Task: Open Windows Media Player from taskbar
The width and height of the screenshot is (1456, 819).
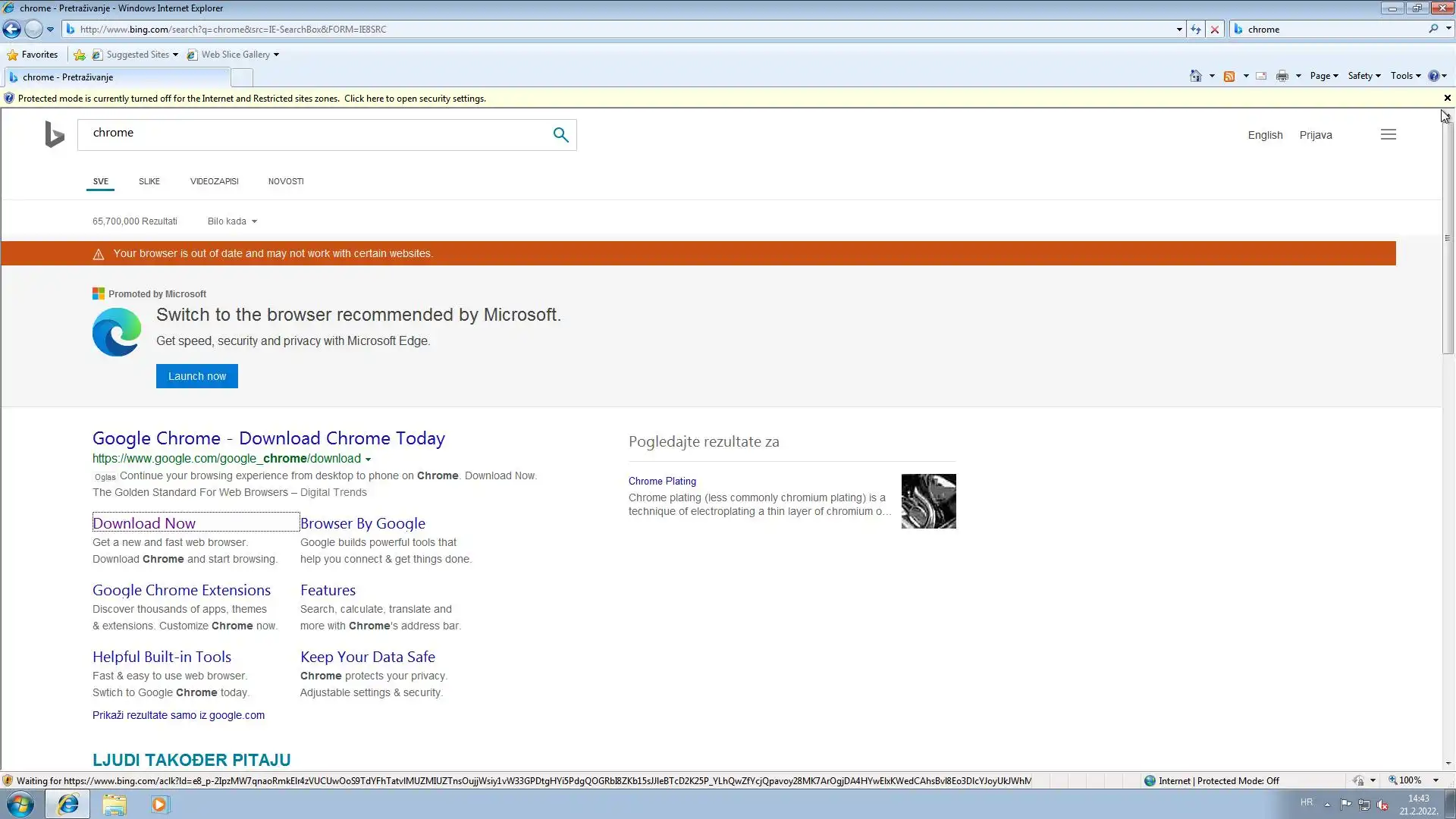Action: coord(160,805)
